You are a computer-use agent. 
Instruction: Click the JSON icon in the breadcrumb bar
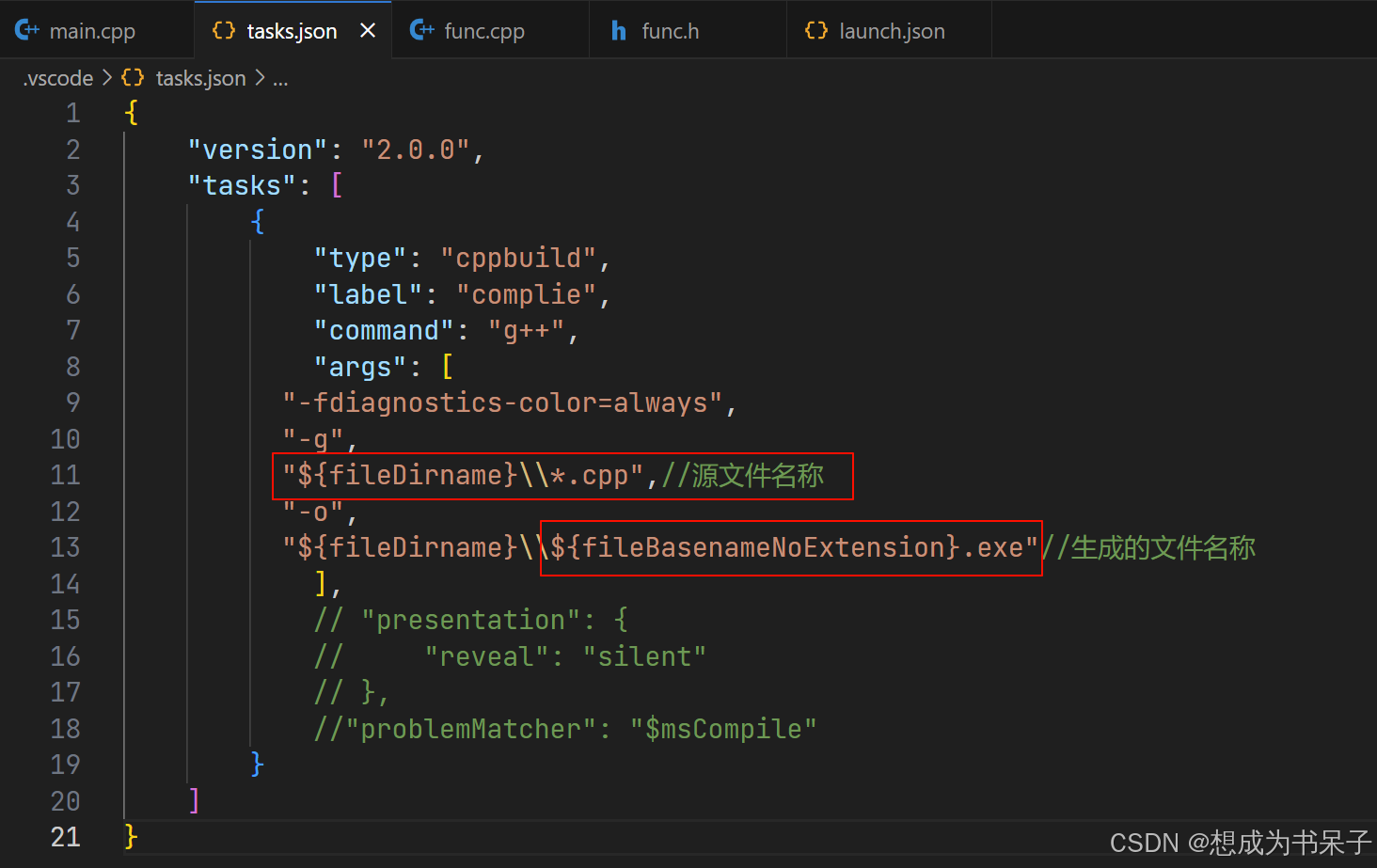point(132,77)
